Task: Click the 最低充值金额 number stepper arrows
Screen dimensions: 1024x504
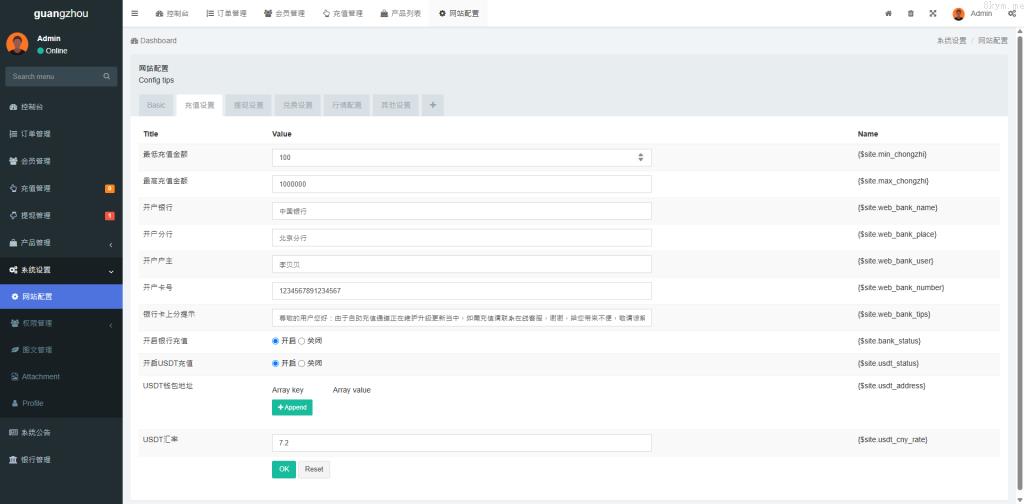Action: [640, 157]
